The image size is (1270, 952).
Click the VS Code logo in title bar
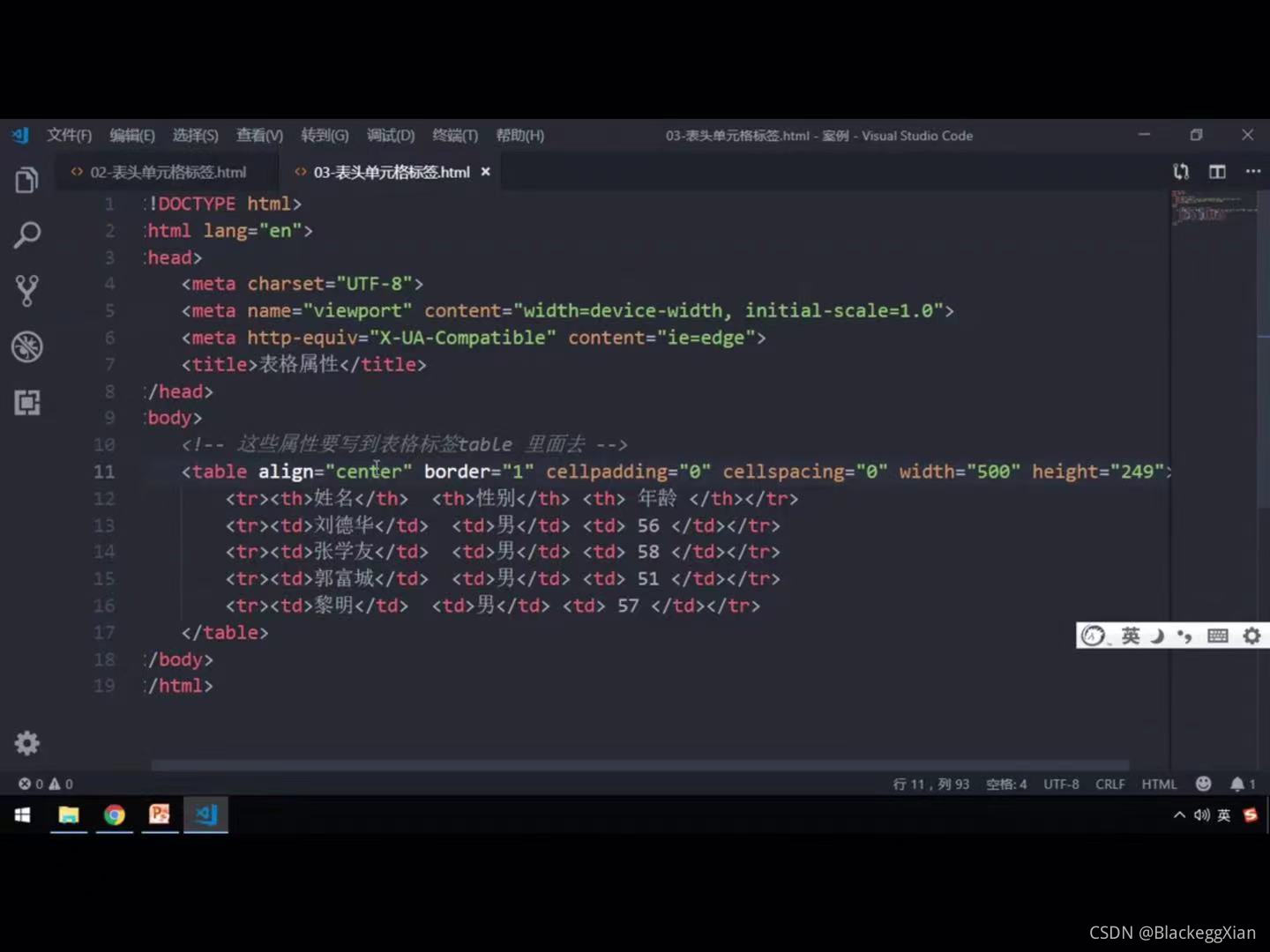tap(20, 135)
